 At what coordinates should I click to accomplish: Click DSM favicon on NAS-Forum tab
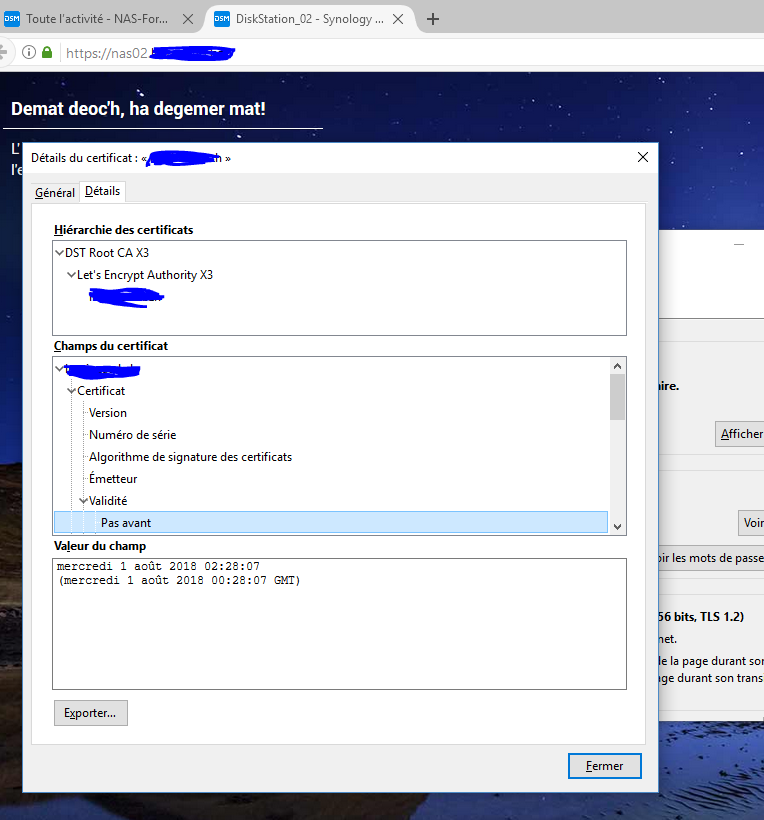click(12, 19)
